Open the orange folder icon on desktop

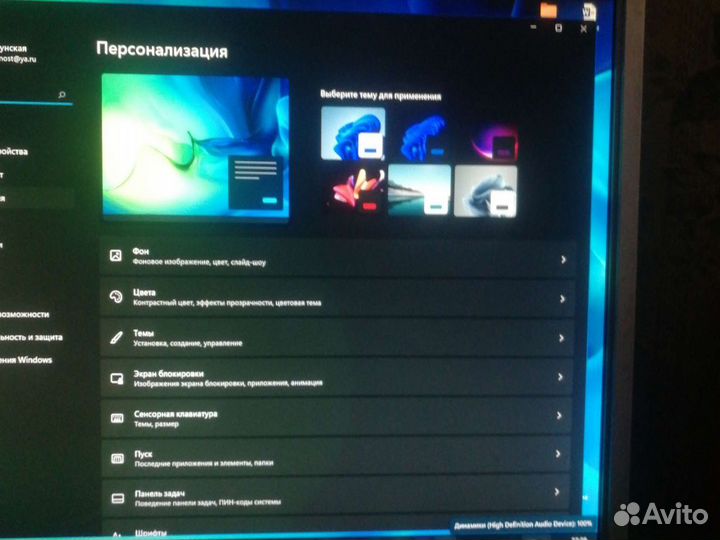(548, 10)
